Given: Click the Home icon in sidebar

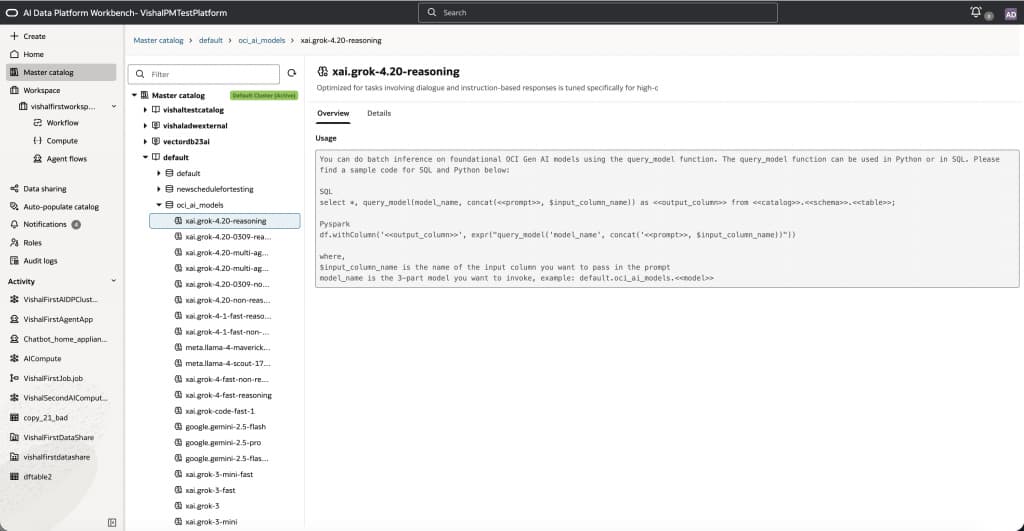Looking at the screenshot, I should click(x=14, y=54).
